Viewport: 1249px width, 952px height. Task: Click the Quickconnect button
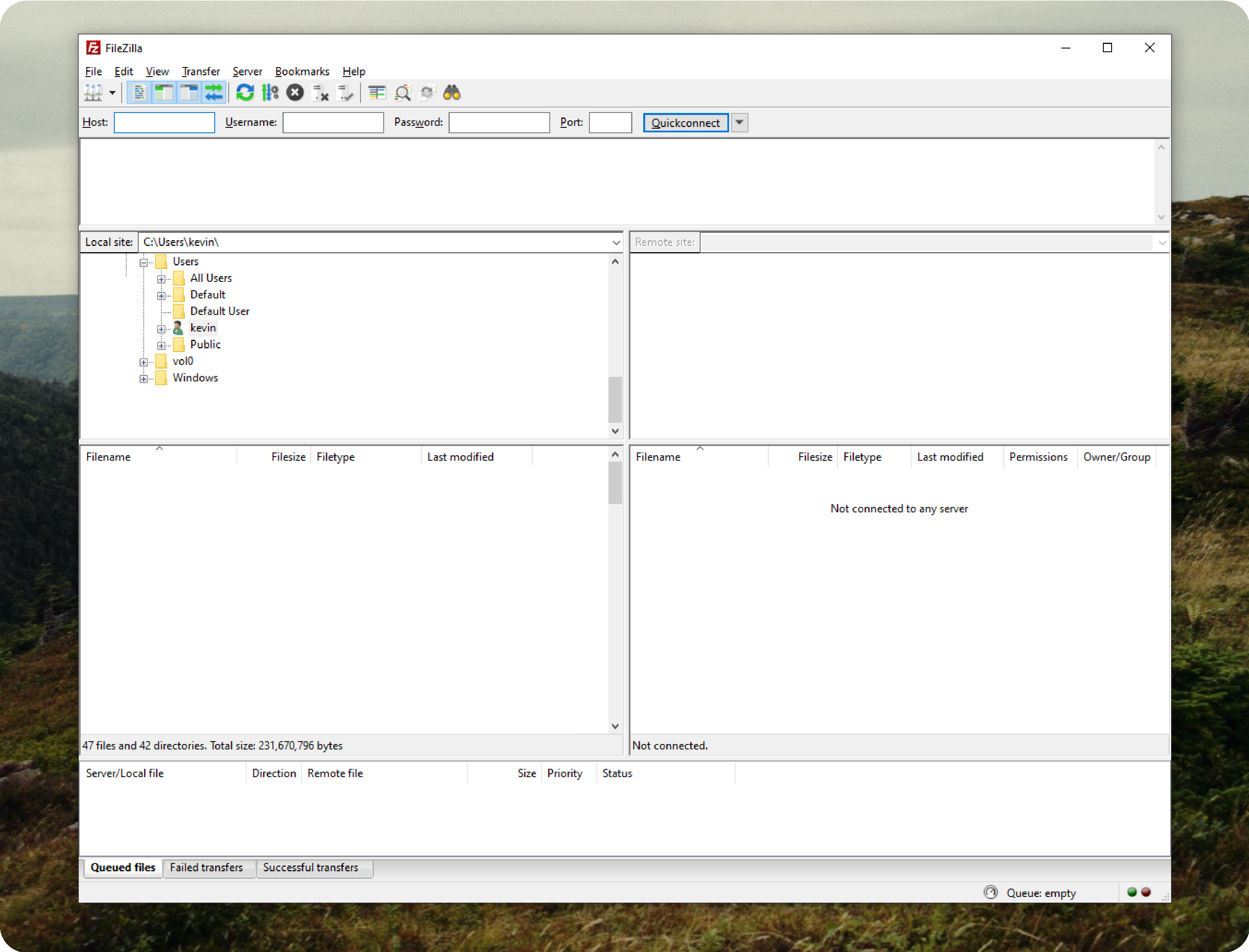click(x=686, y=122)
